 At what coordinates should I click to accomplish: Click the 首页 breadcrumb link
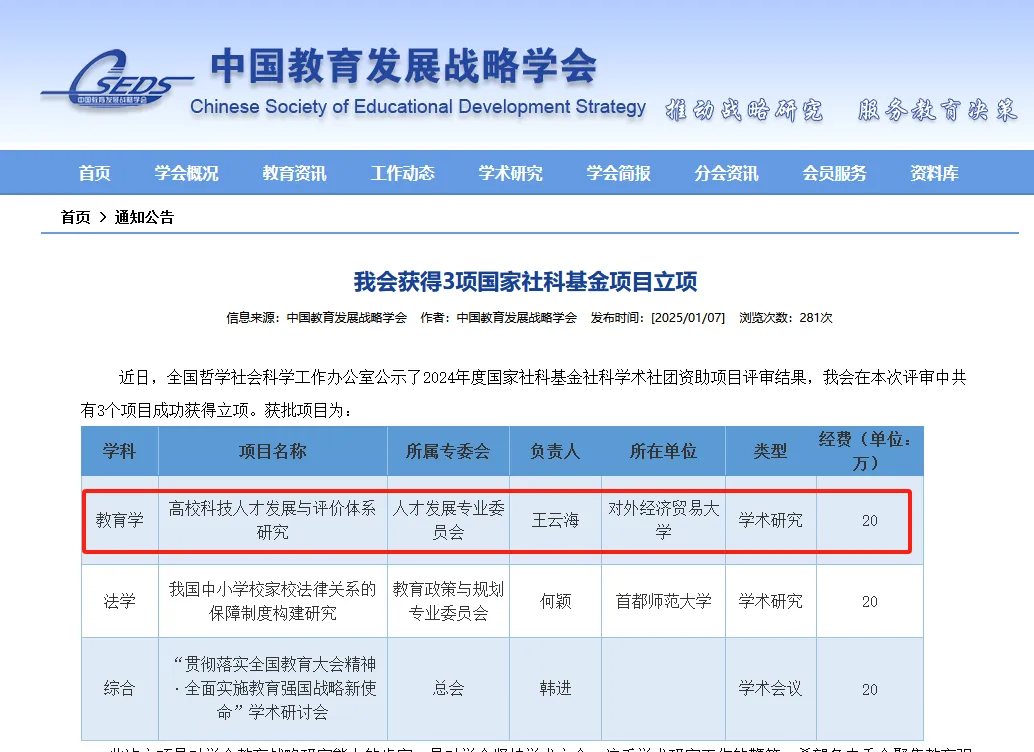(x=75, y=217)
